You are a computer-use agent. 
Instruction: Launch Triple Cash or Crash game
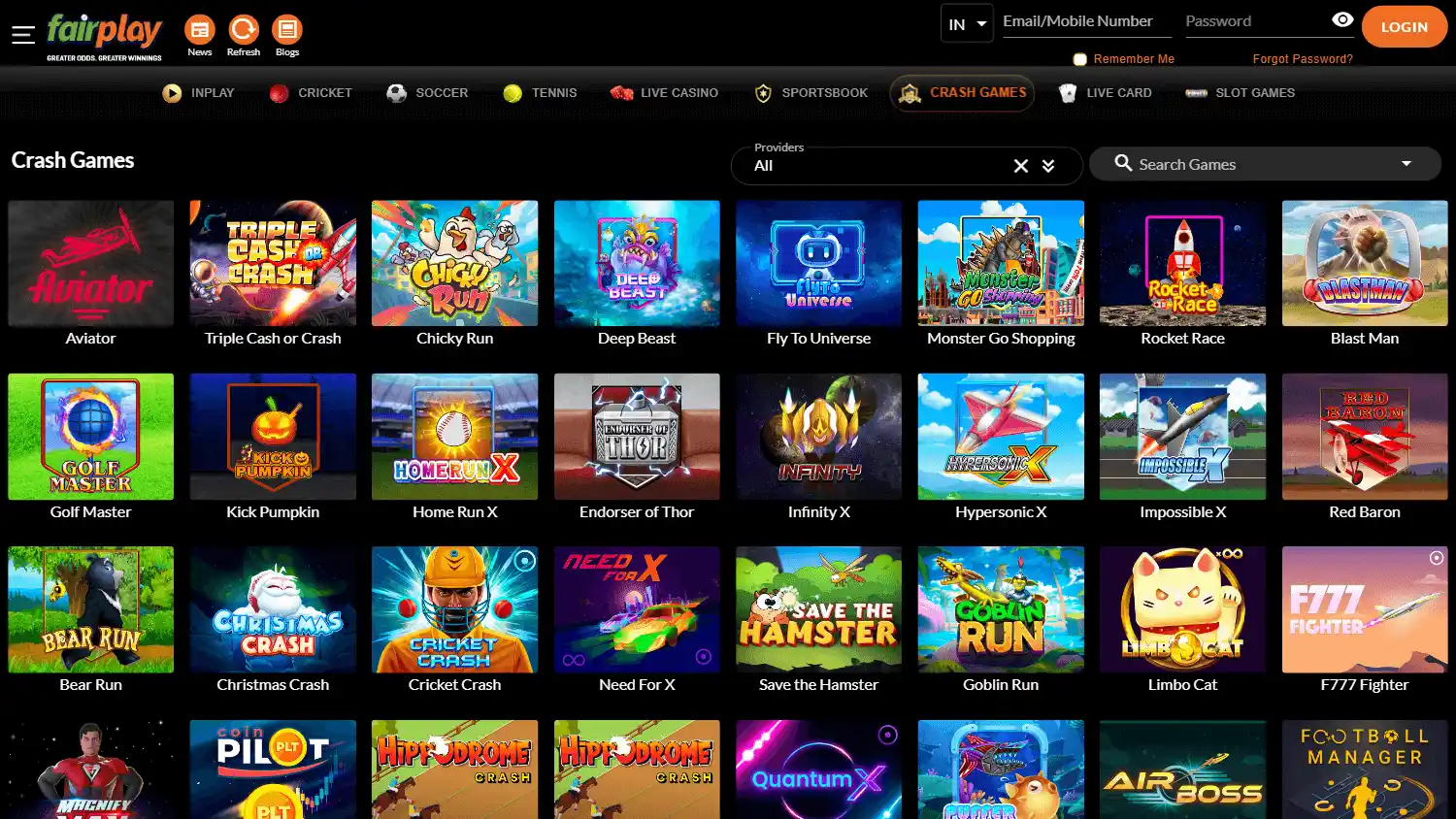[x=273, y=263]
